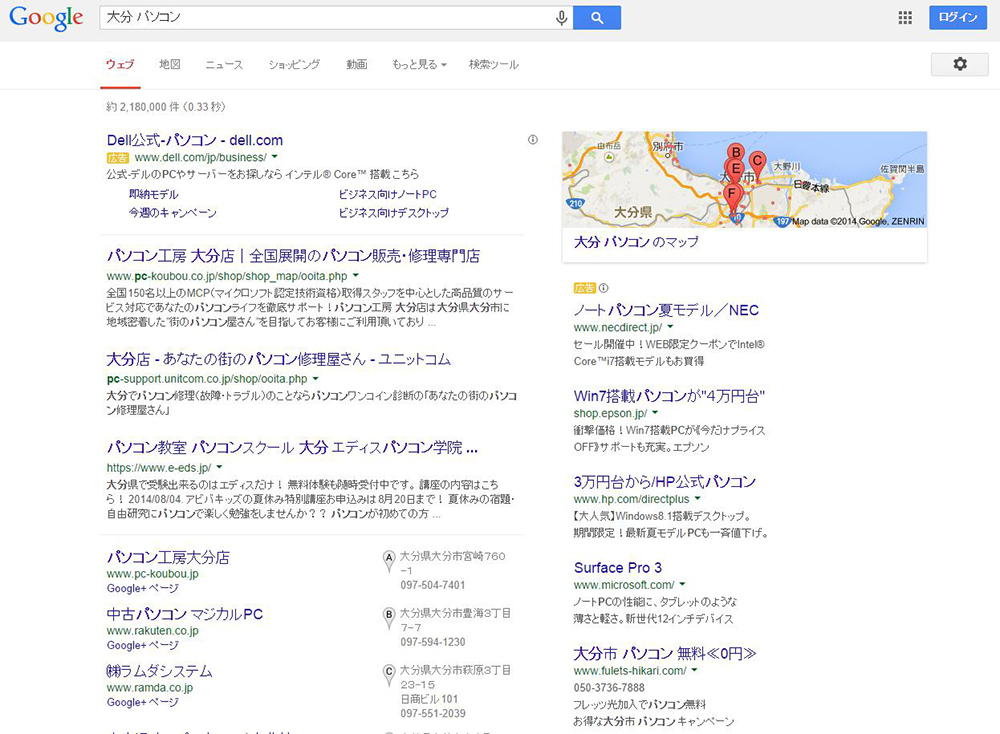Viewport: 1000px width, 734px height.
Task: Open Surface Pro 3 ad
Action: [617, 568]
